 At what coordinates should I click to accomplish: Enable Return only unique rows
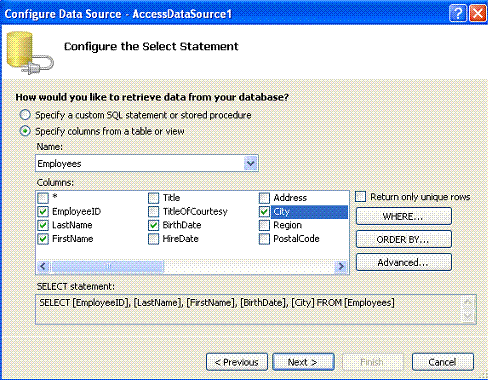point(360,197)
